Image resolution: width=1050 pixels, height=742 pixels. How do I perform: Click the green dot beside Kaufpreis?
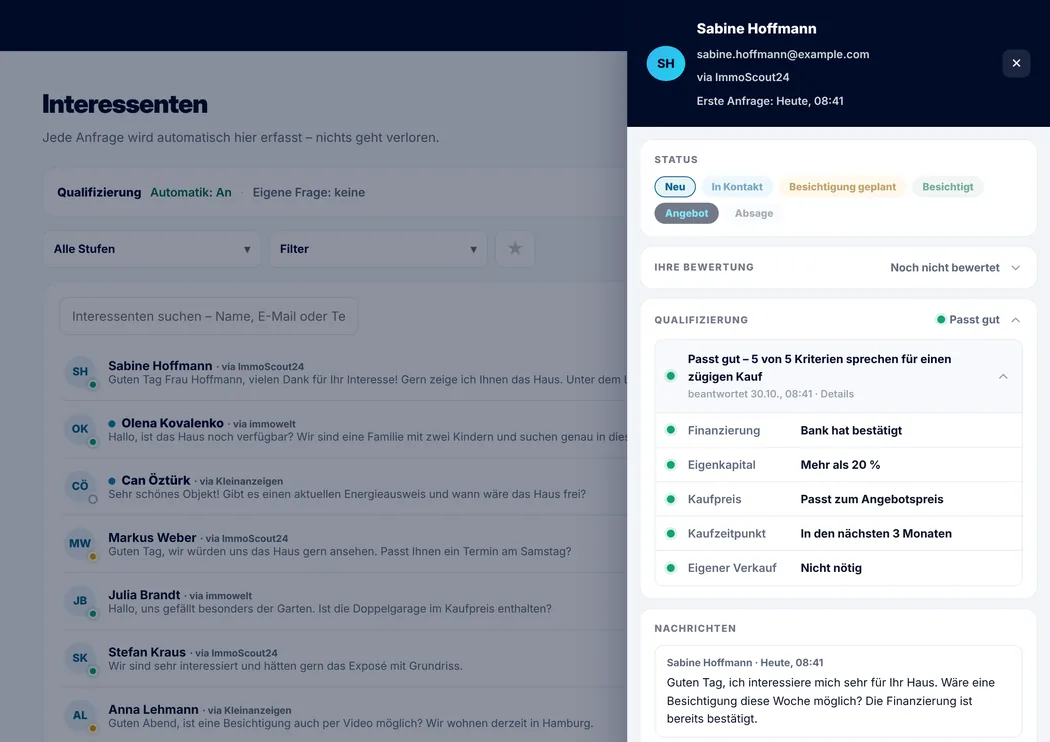tap(670, 499)
